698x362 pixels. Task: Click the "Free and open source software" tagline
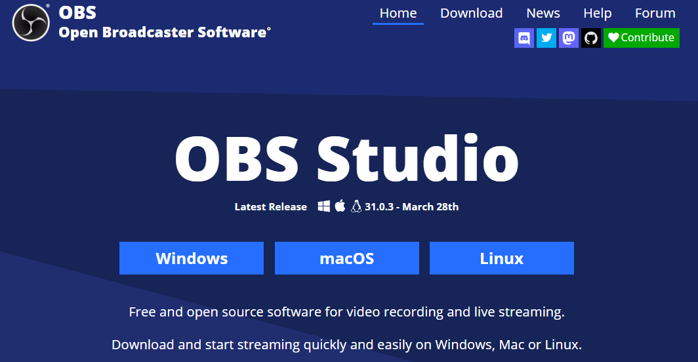(x=347, y=312)
